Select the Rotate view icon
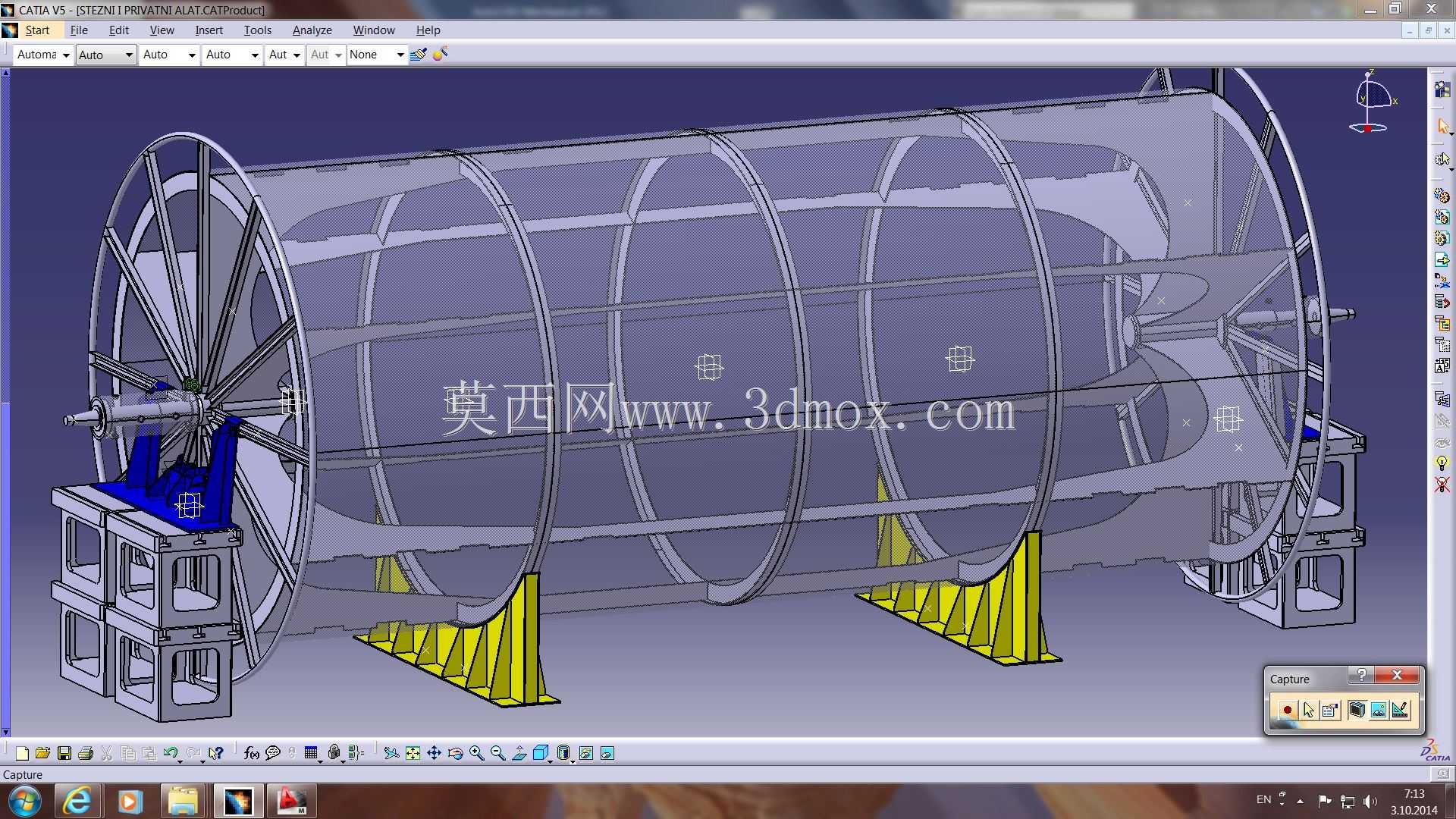Viewport: 1456px width, 819px height. pyautogui.click(x=455, y=753)
